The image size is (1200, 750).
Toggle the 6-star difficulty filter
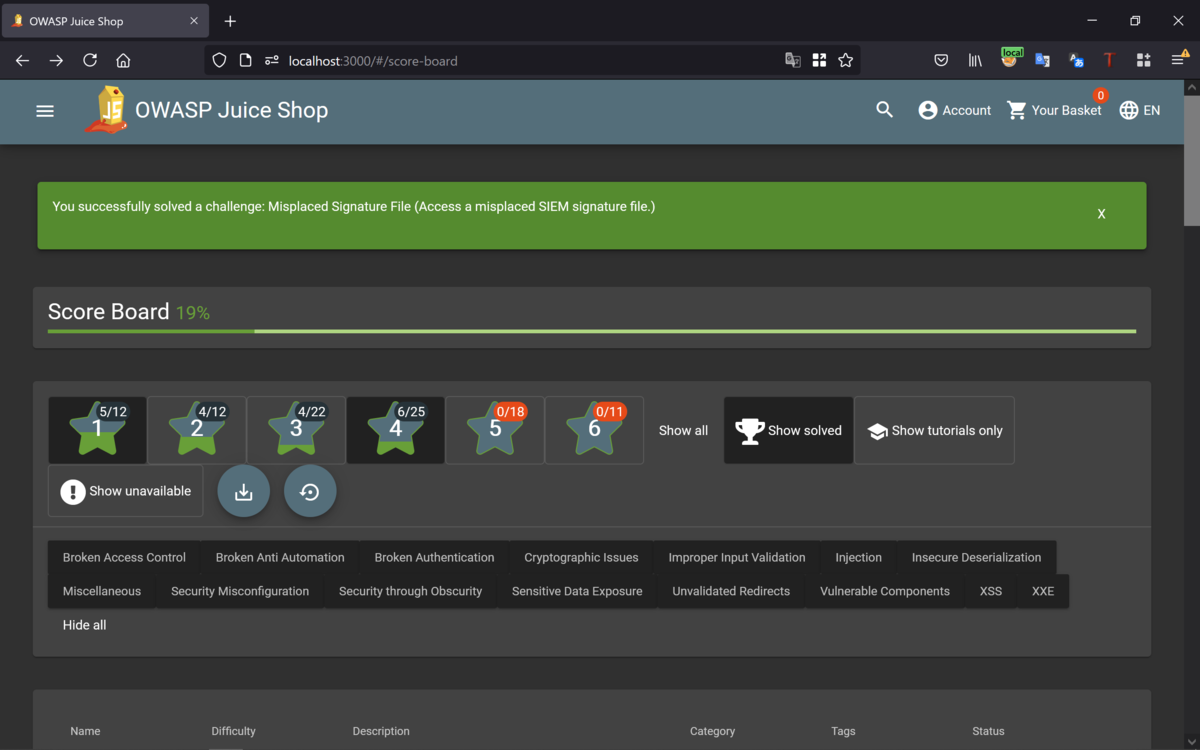coord(594,430)
